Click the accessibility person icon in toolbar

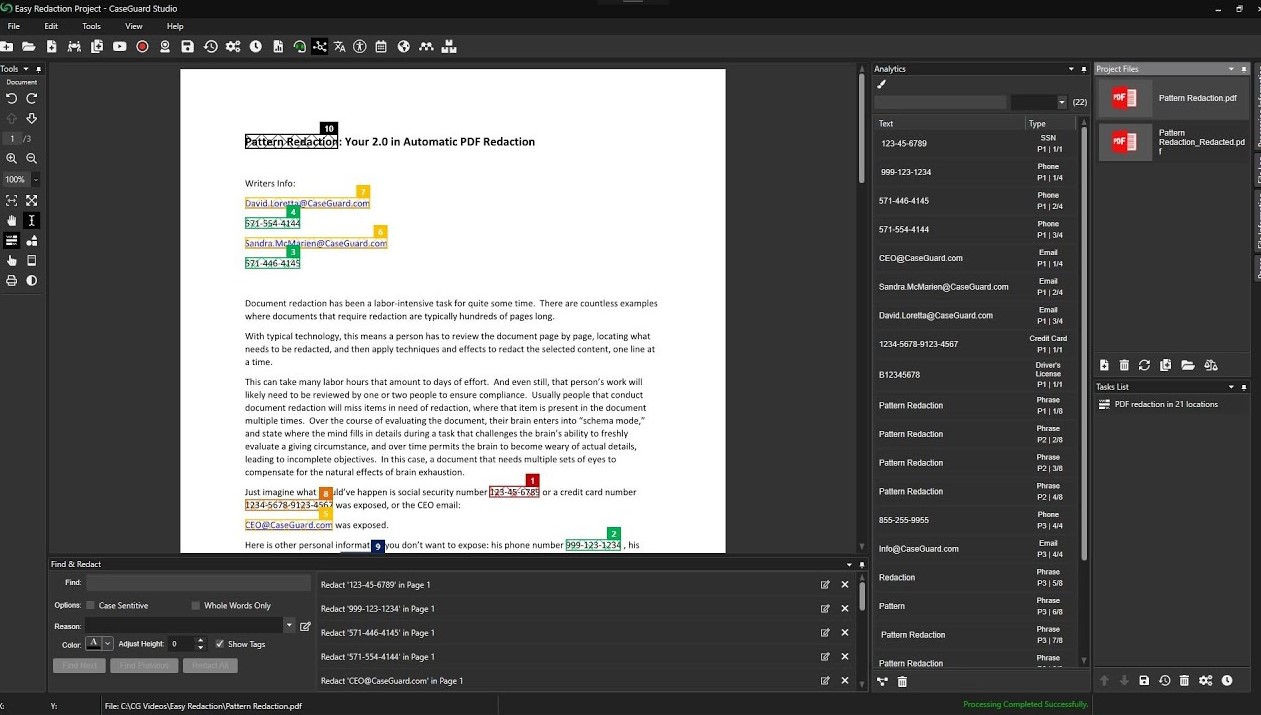point(360,46)
